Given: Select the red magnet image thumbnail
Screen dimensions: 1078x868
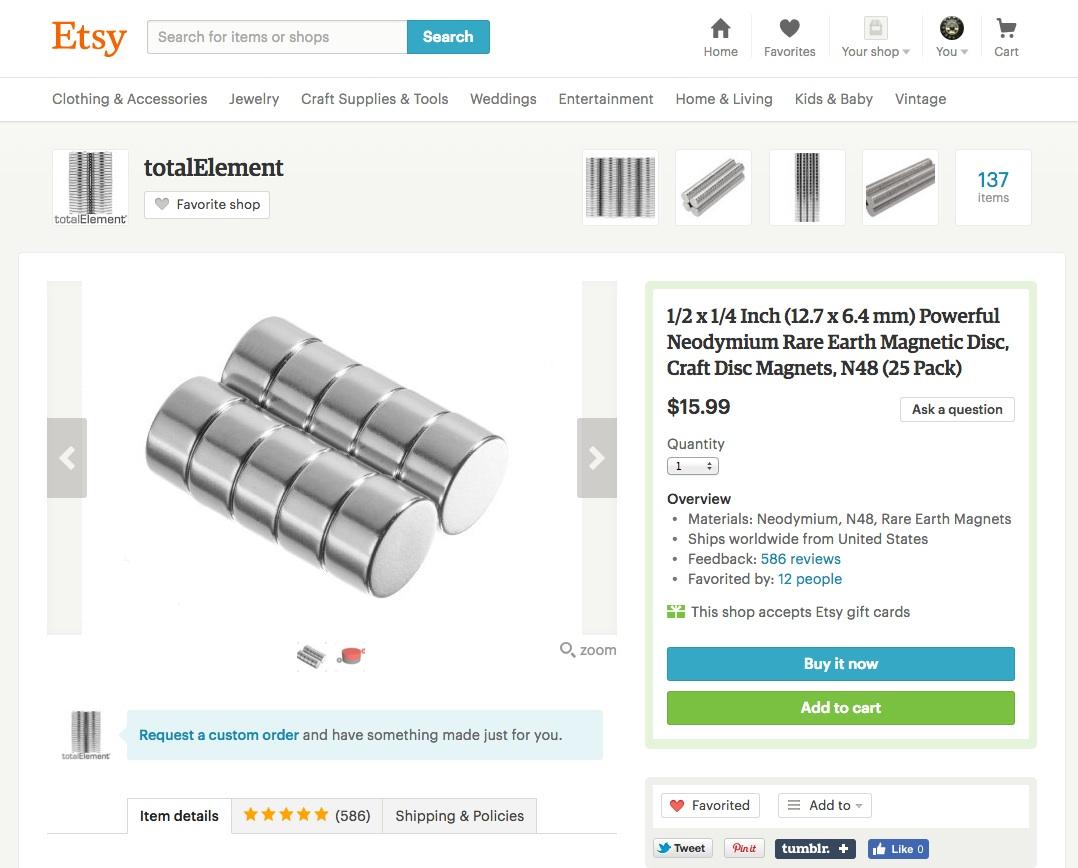Looking at the screenshot, I should click(x=351, y=656).
